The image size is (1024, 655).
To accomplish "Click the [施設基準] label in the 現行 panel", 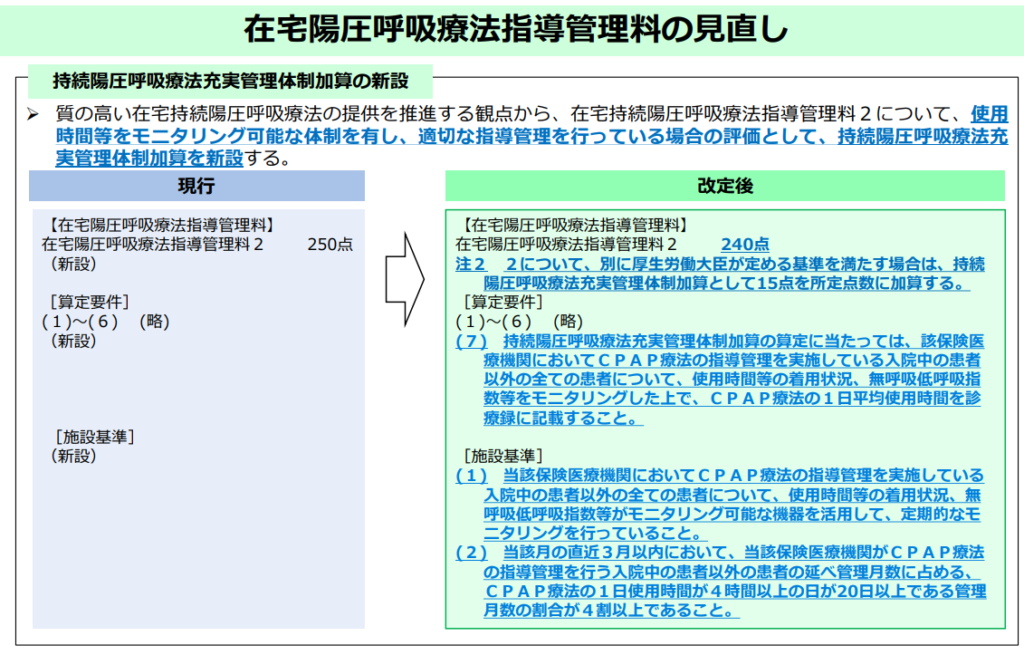I will [x=93, y=436].
